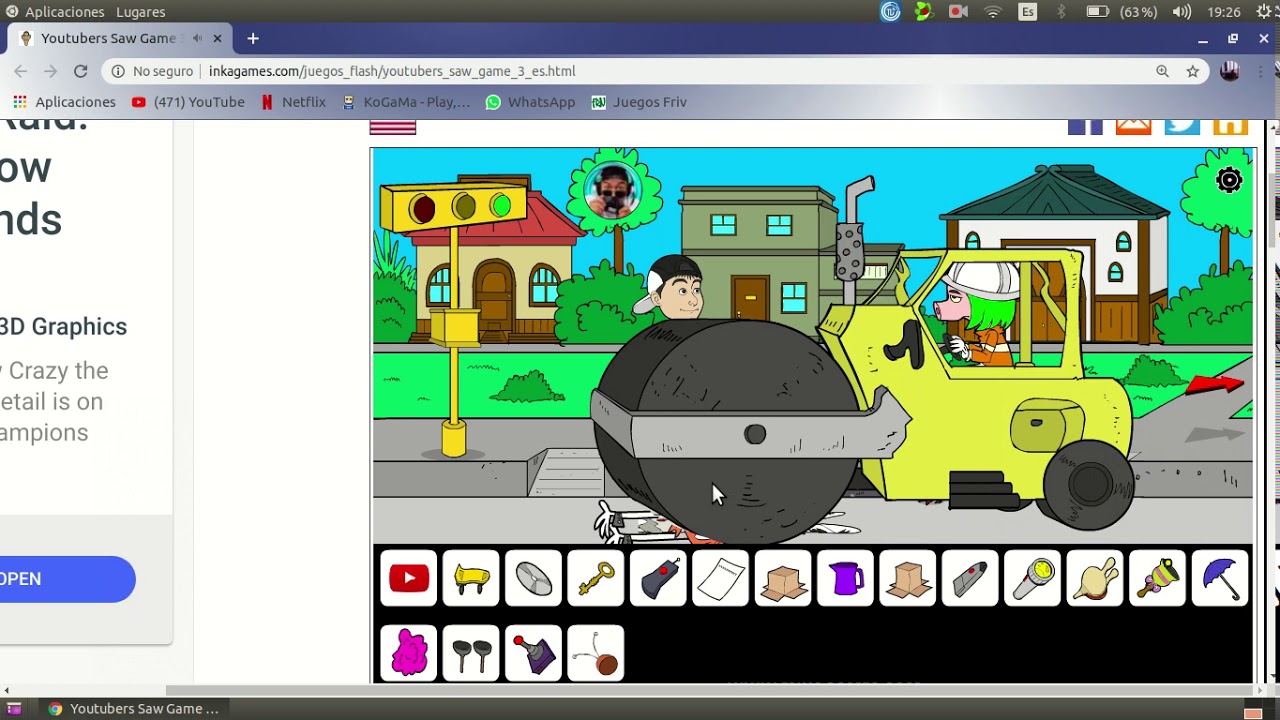Click the US flag language icon
Viewport: 1280px width, 720px height.
pos(393,127)
